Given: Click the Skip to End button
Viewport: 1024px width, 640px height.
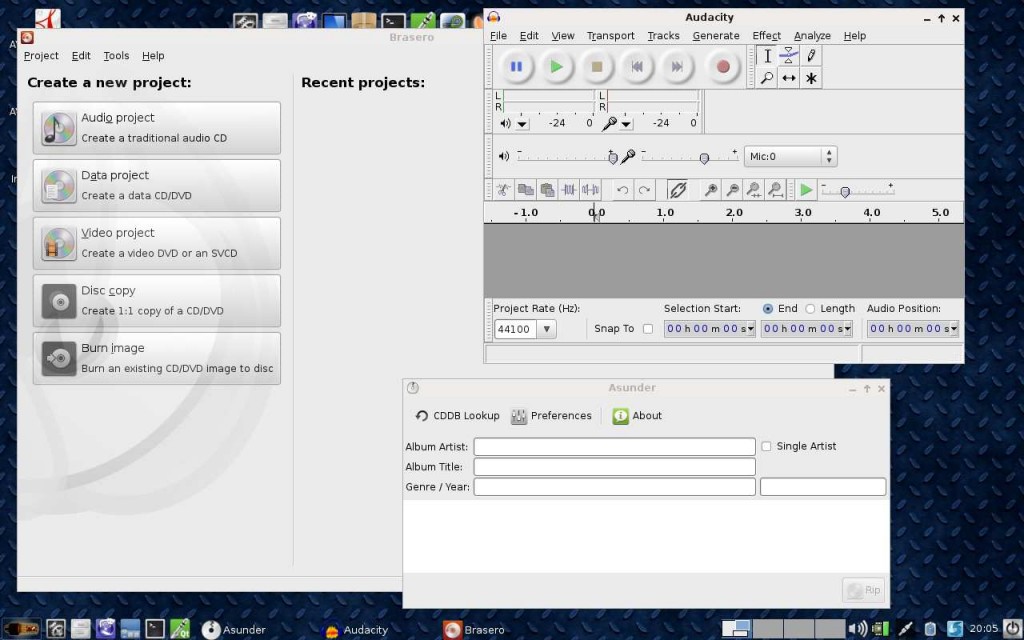Looking at the screenshot, I should 677,67.
